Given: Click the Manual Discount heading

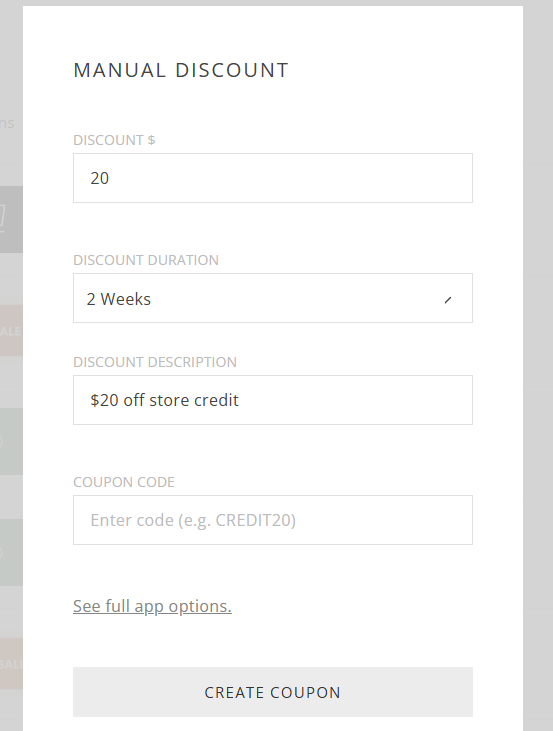Looking at the screenshot, I should point(181,70).
